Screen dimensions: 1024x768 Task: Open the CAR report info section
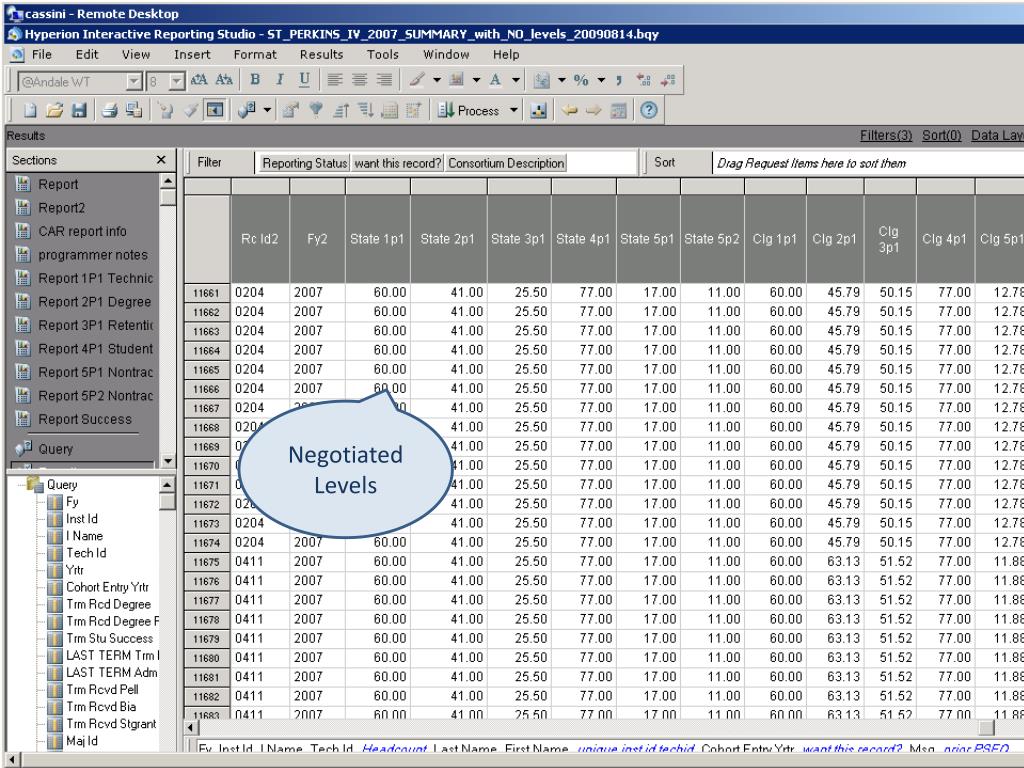[81, 232]
